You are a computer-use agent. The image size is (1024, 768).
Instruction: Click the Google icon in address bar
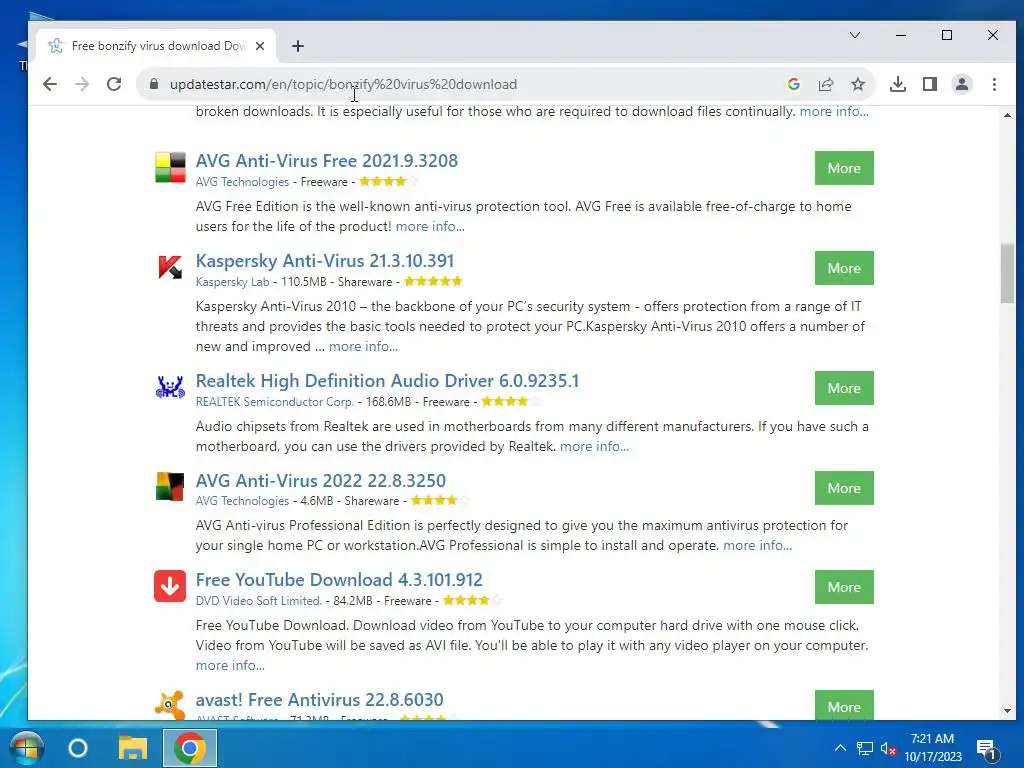[x=793, y=84]
